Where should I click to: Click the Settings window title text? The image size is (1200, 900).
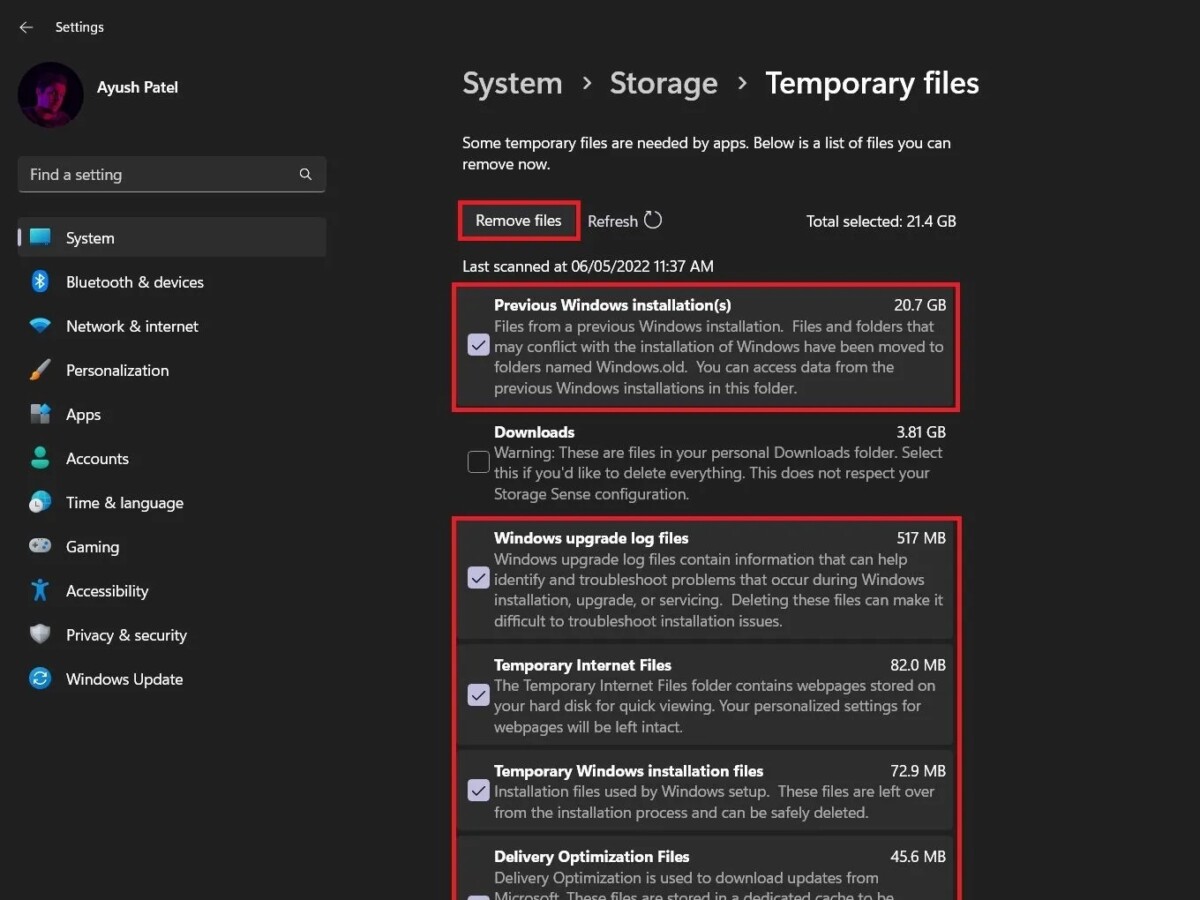79,27
